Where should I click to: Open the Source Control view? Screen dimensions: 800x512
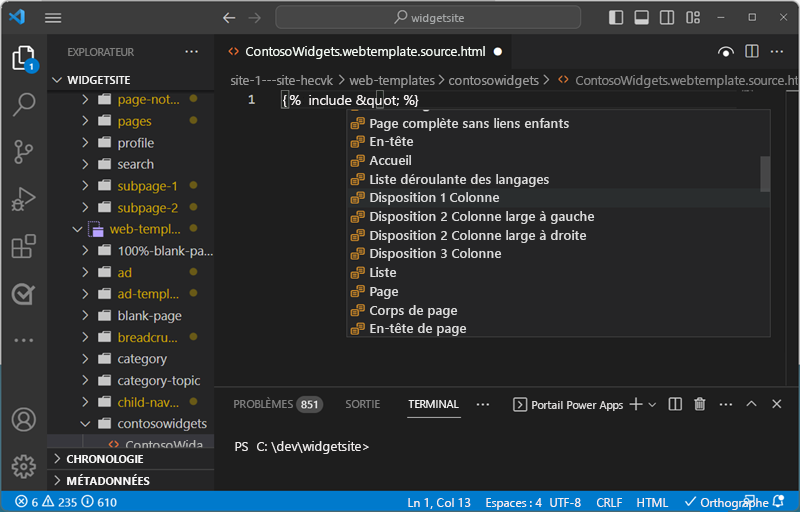click(23, 152)
